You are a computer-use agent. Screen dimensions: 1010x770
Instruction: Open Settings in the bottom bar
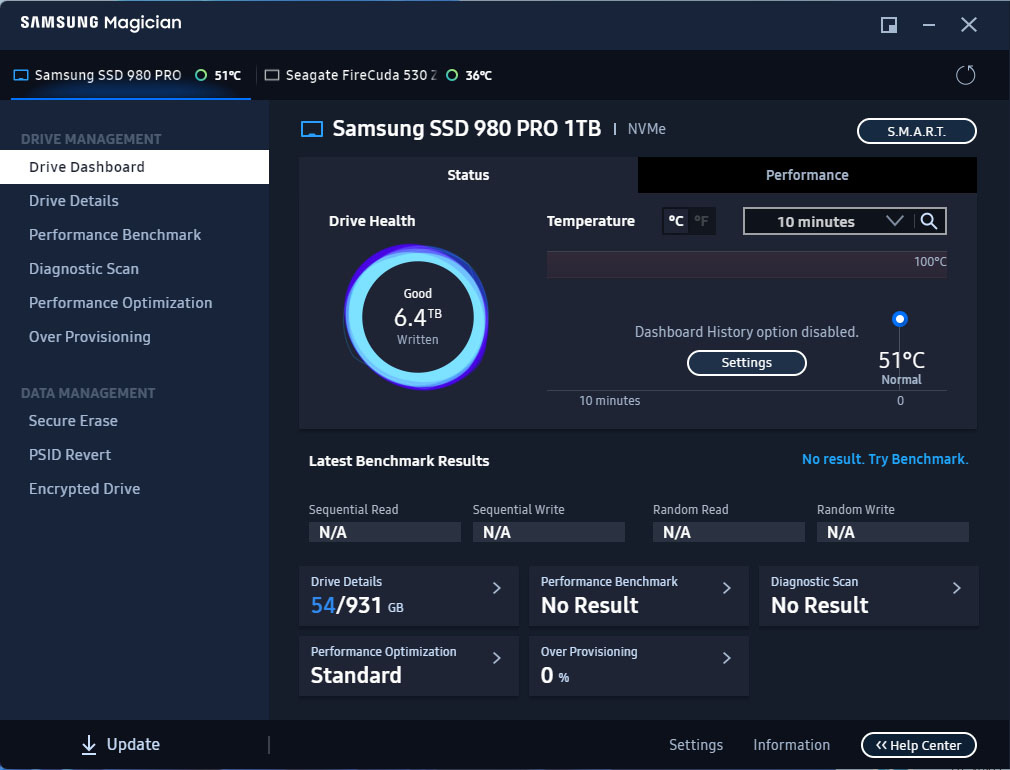696,746
